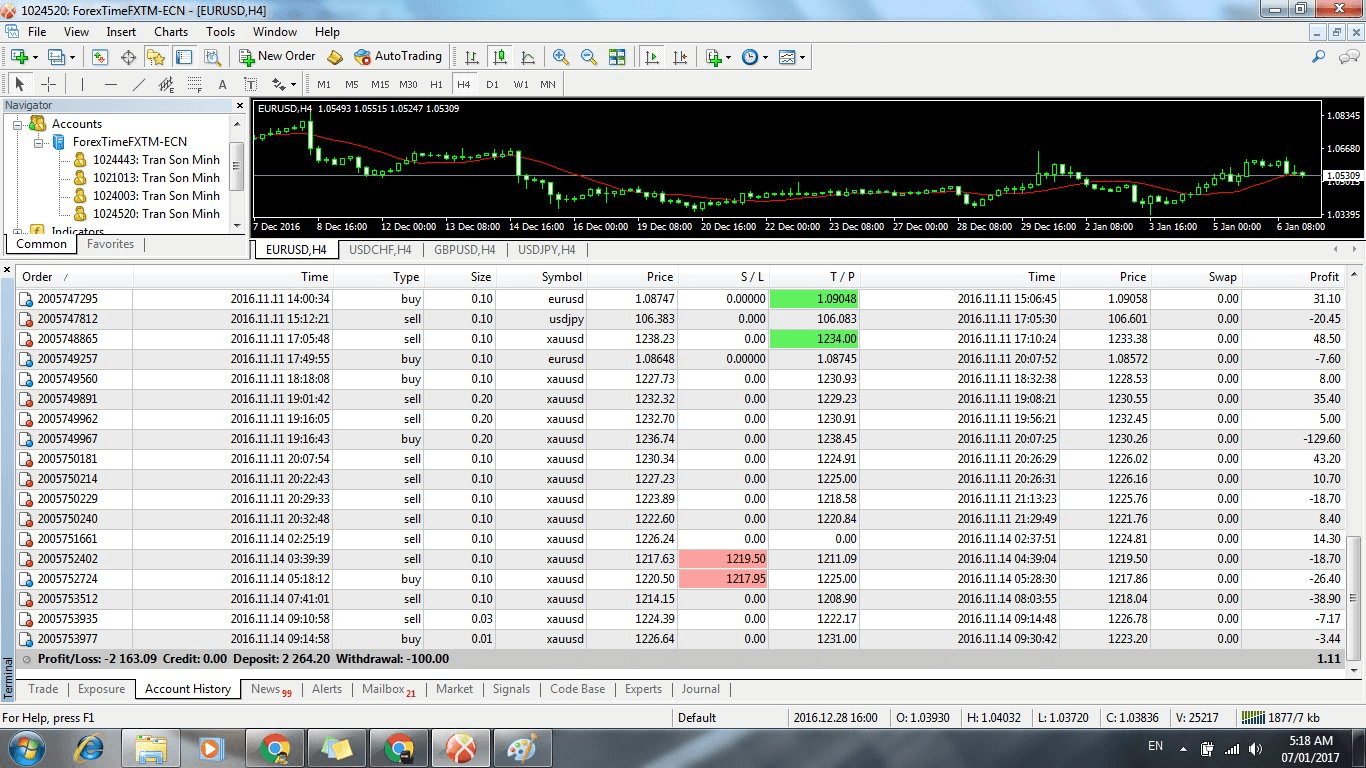Image resolution: width=1366 pixels, height=768 pixels.
Task: Draw a horizontal line tool
Action: (110, 84)
